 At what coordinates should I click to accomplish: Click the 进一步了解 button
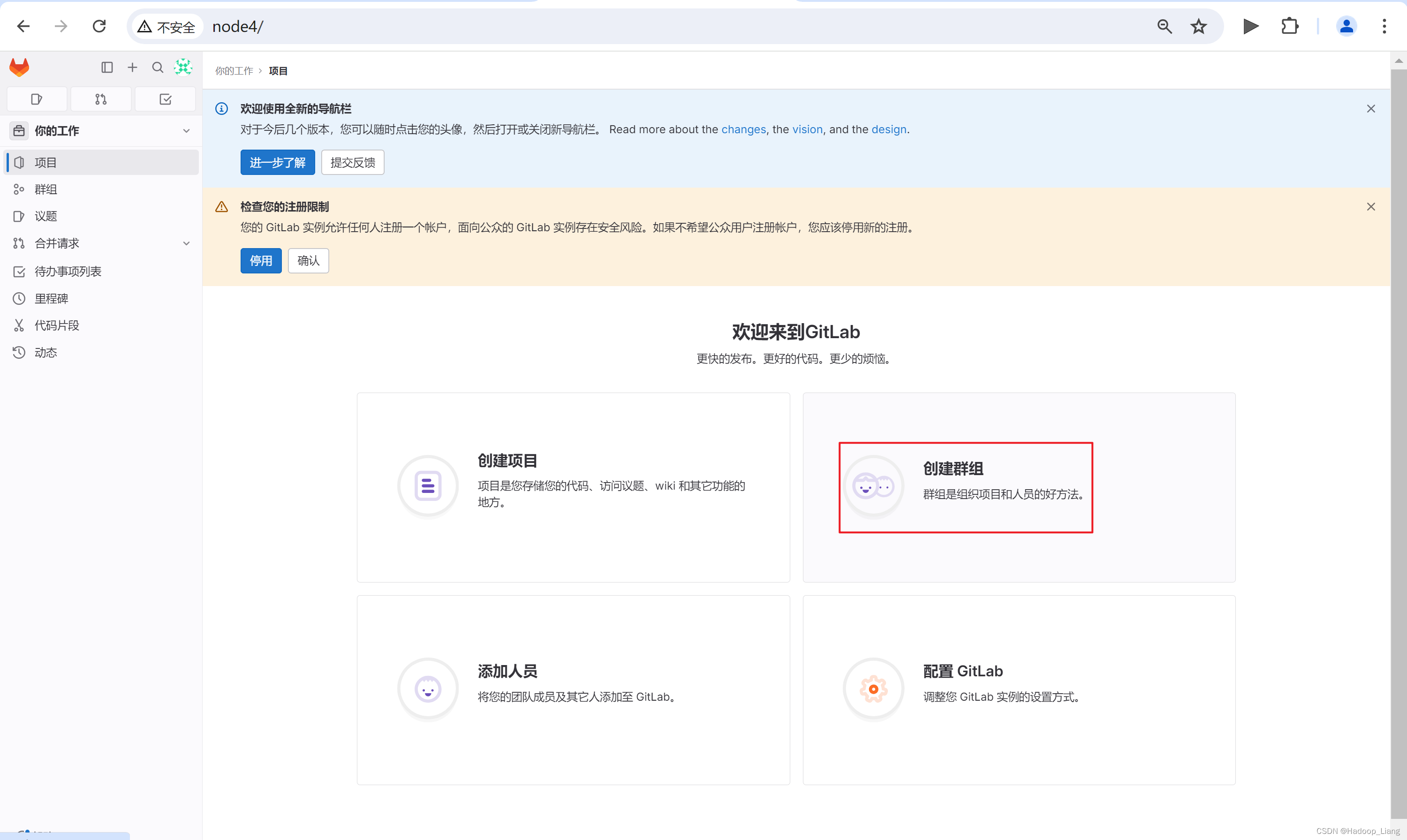[277, 162]
